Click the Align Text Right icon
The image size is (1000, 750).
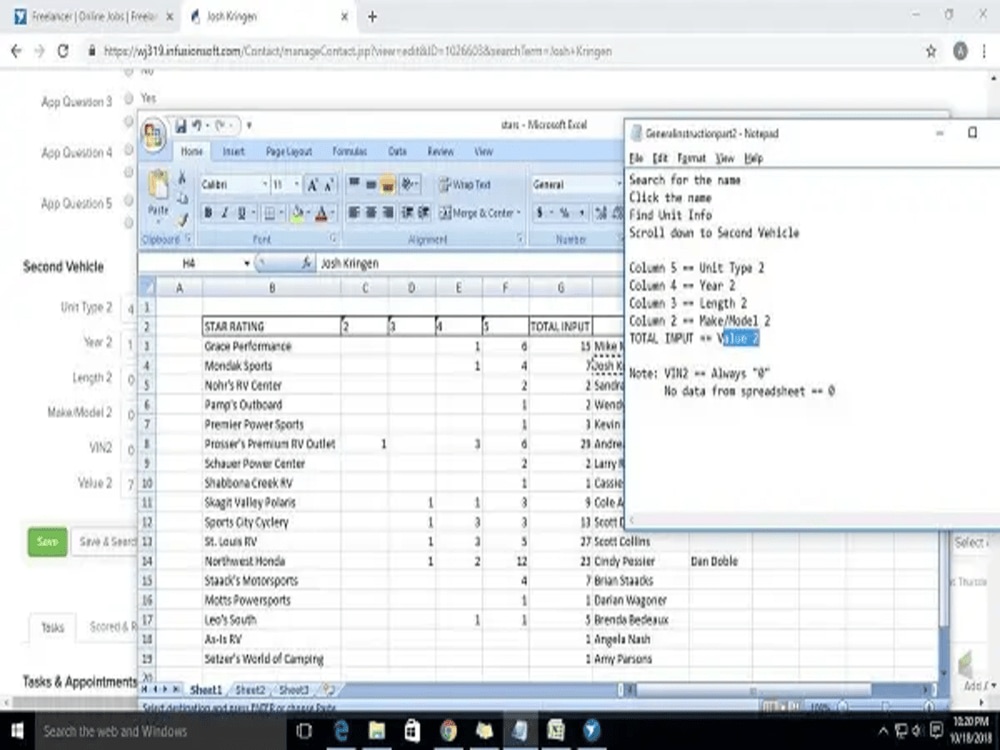pos(387,213)
